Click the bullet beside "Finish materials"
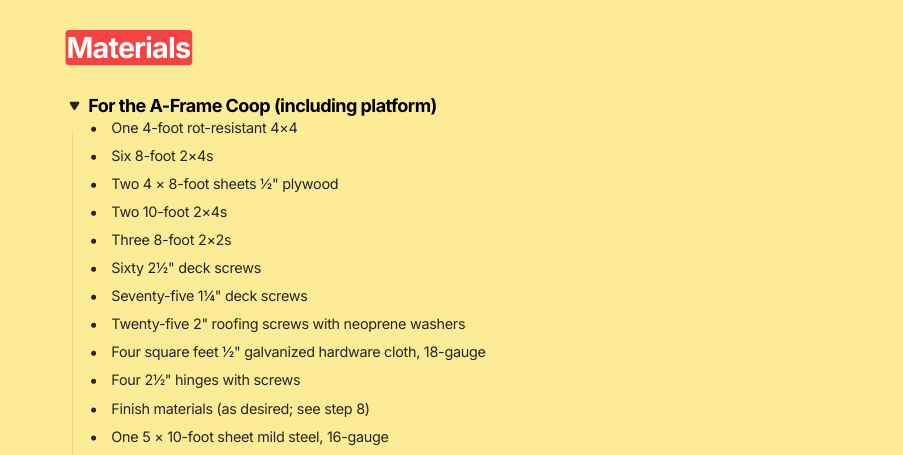The width and height of the screenshot is (903, 455). point(94,410)
